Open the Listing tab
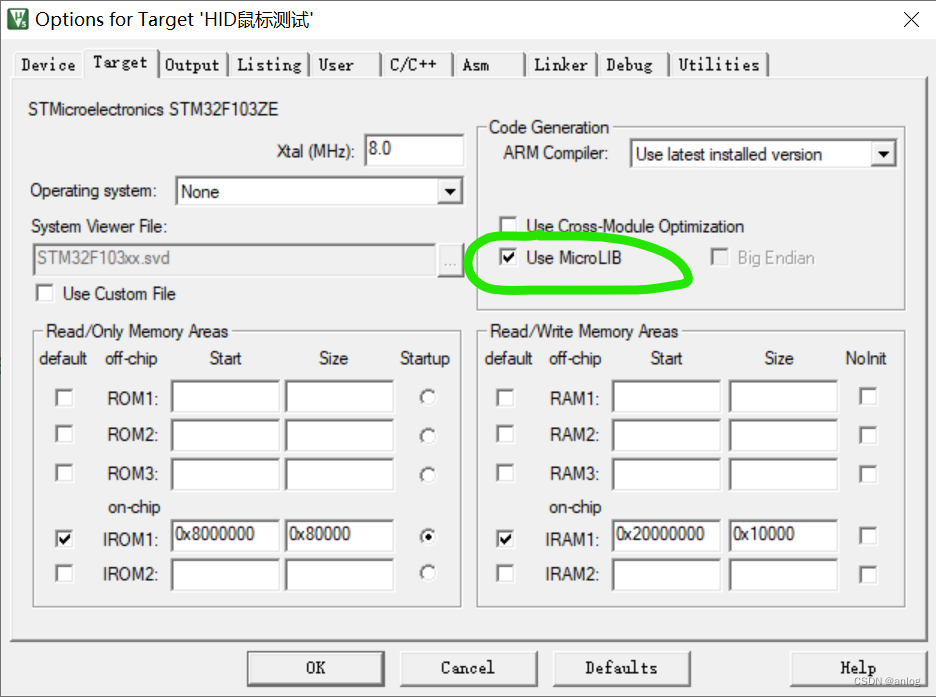The width and height of the screenshot is (936, 697). (x=269, y=64)
